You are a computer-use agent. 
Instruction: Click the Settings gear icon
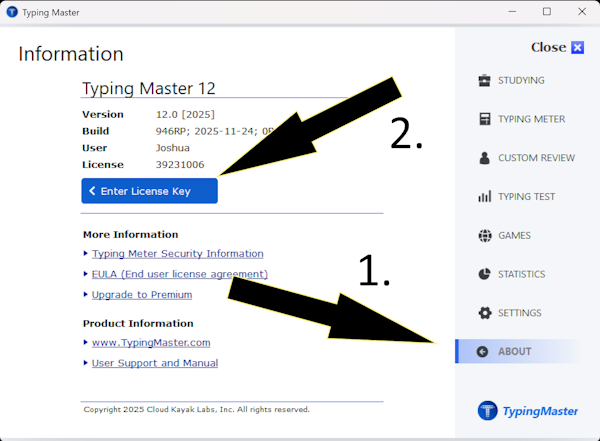(485, 313)
